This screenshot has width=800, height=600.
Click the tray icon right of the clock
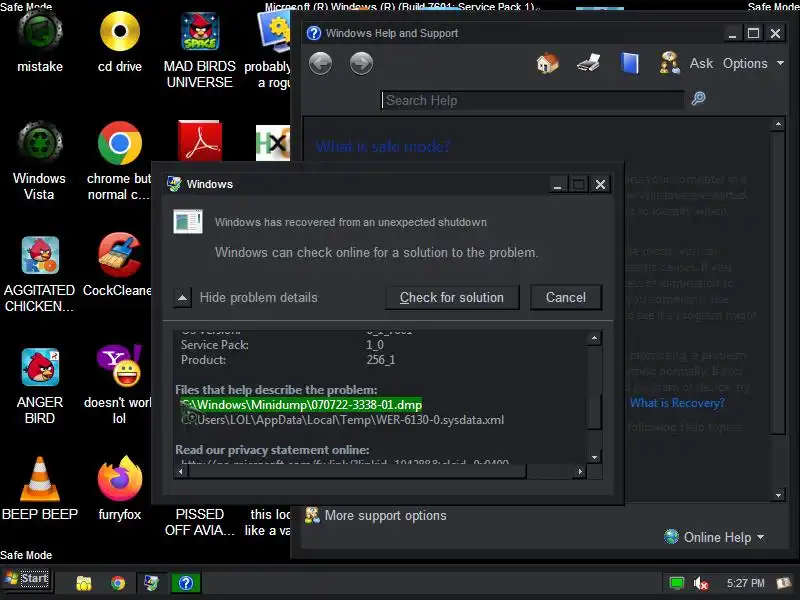[783, 583]
